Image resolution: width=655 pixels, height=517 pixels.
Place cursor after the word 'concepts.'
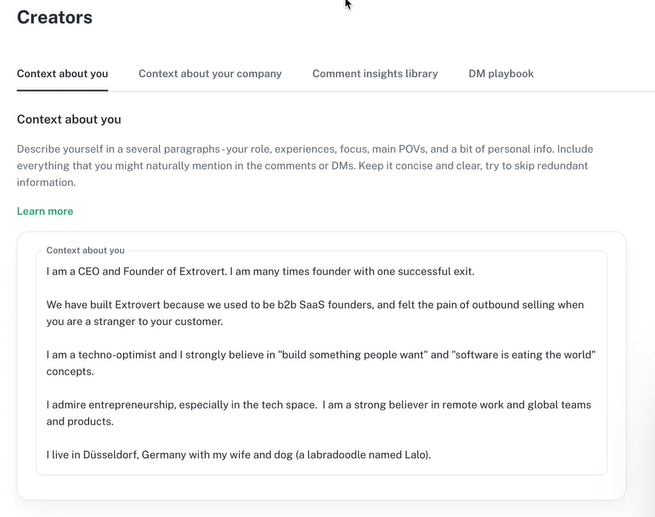95,372
